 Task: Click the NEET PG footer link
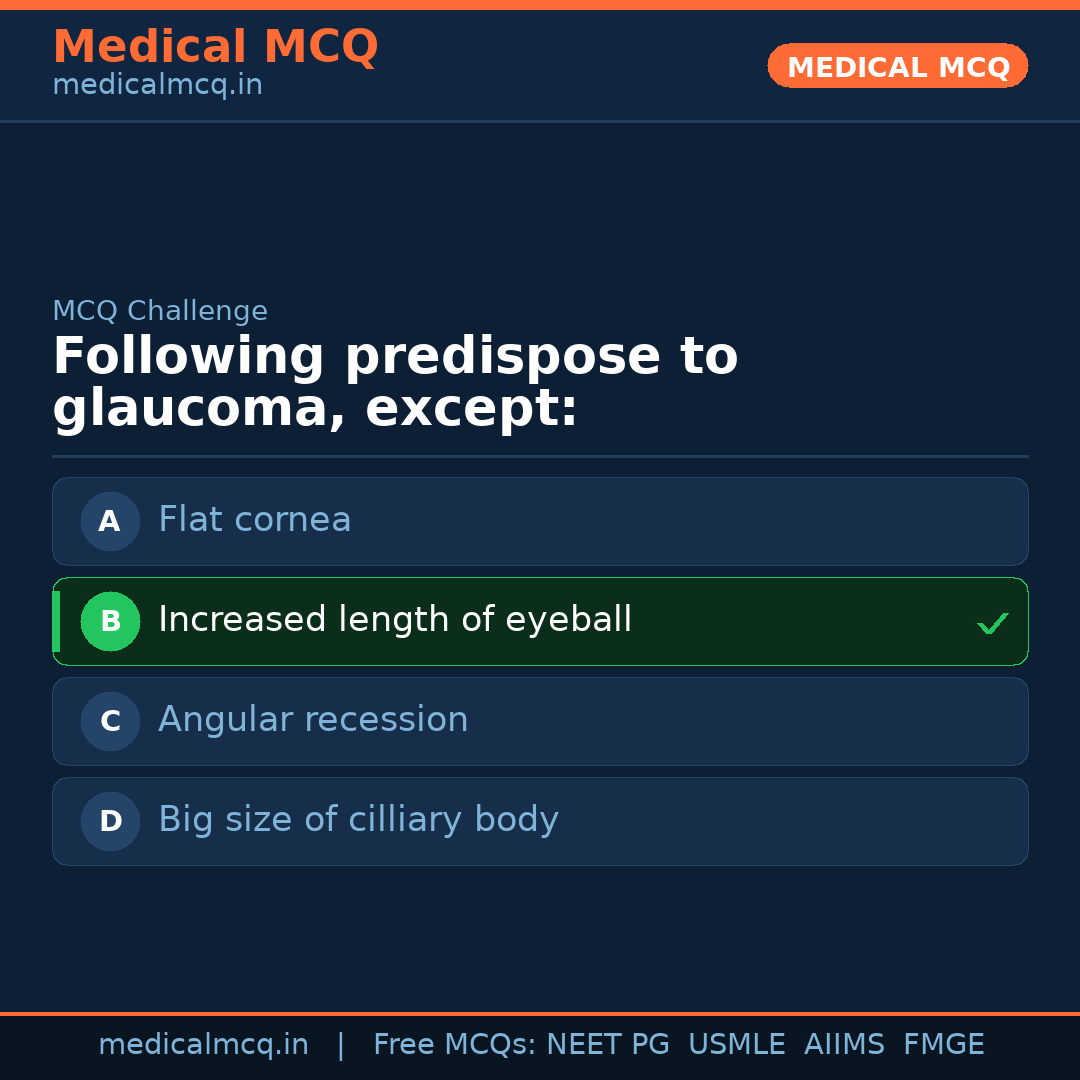[x=607, y=1043]
